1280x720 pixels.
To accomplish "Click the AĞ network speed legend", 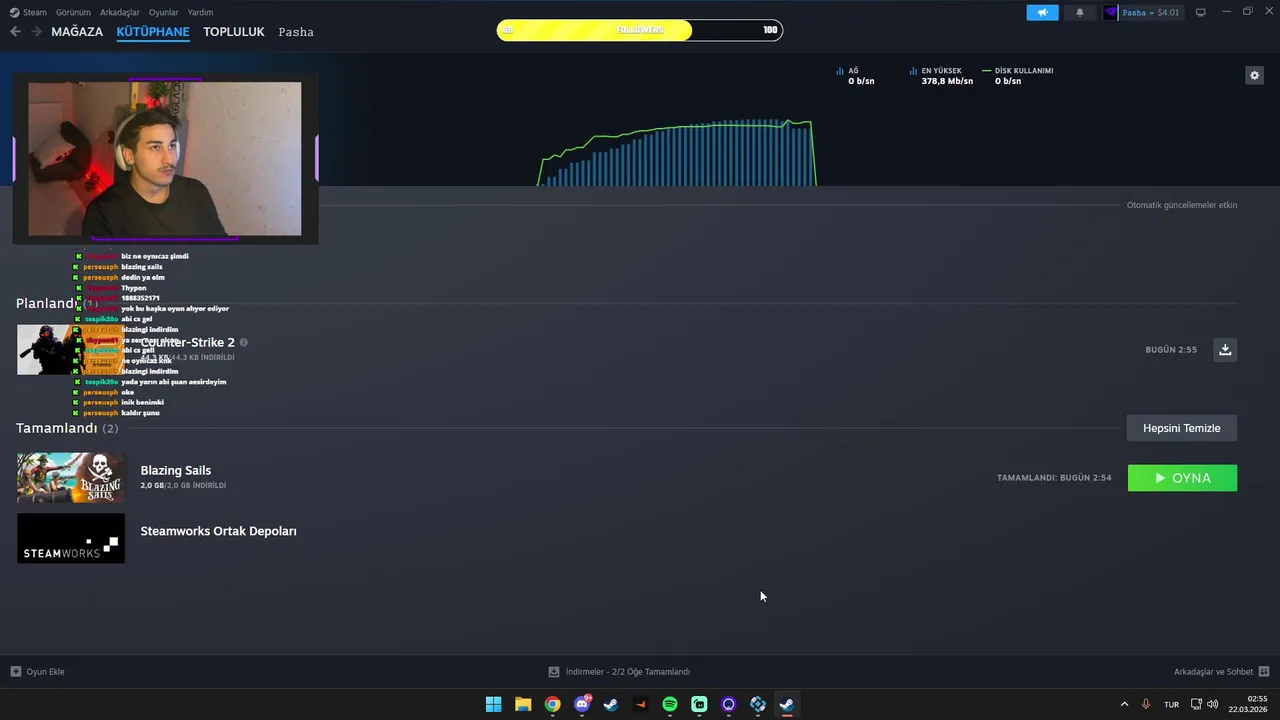I will click(856, 76).
